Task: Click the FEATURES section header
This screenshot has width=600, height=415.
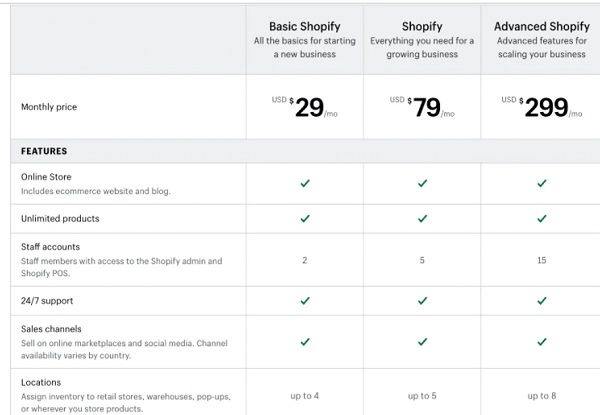Action: [44, 151]
